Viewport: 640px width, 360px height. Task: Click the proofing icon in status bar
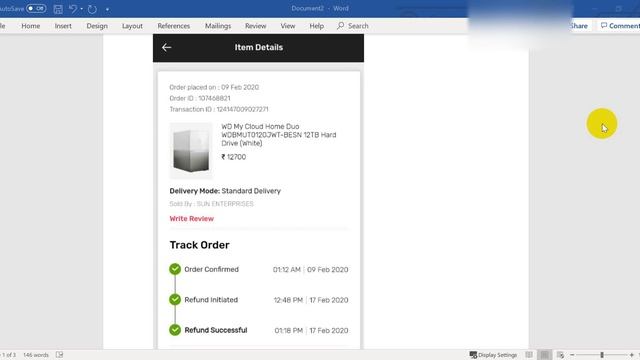coord(60,355)
